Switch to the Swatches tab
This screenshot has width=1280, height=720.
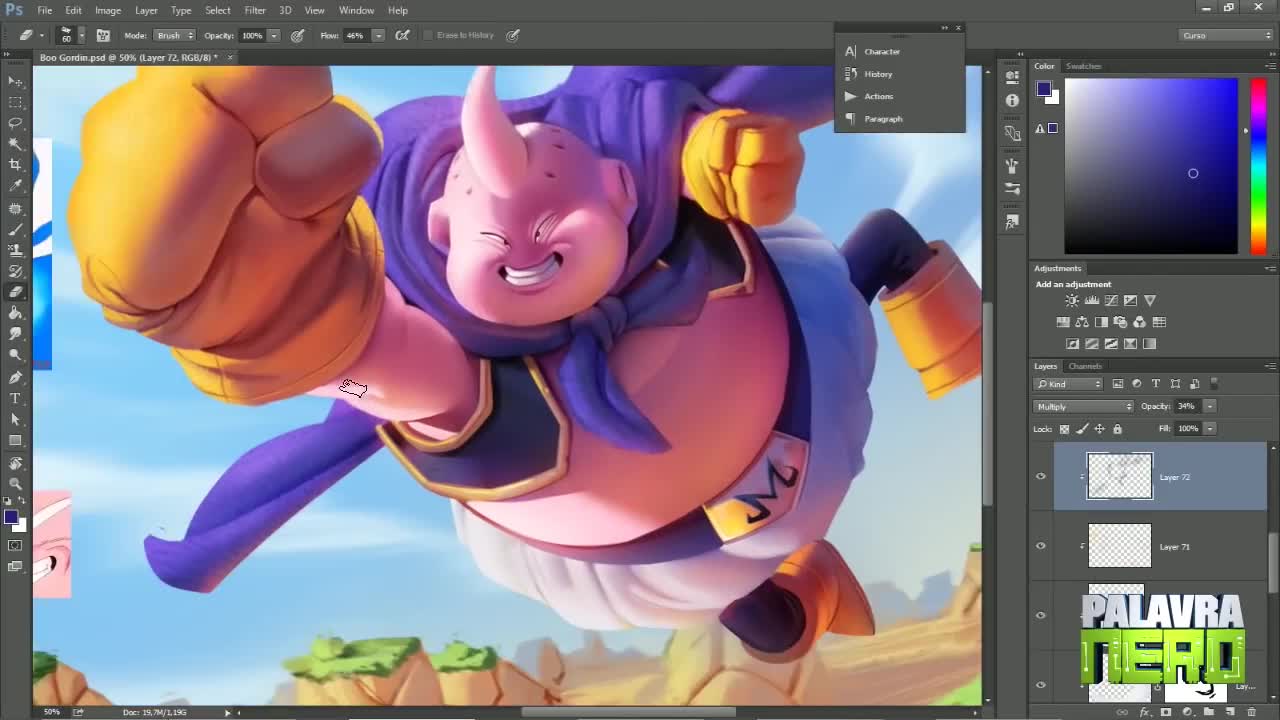[1083, 66]
